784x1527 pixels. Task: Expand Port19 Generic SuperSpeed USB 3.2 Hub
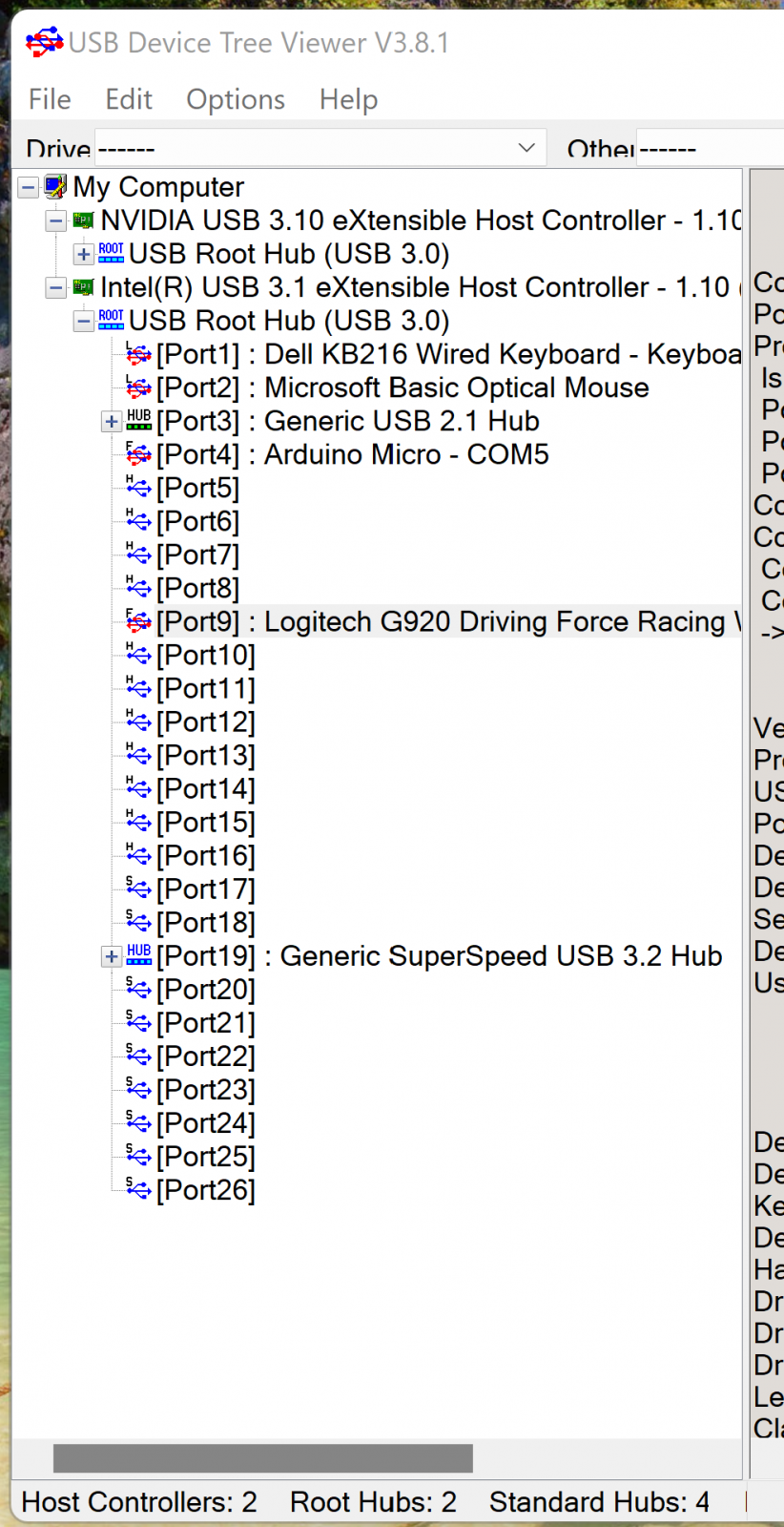(x=112, y=956)
